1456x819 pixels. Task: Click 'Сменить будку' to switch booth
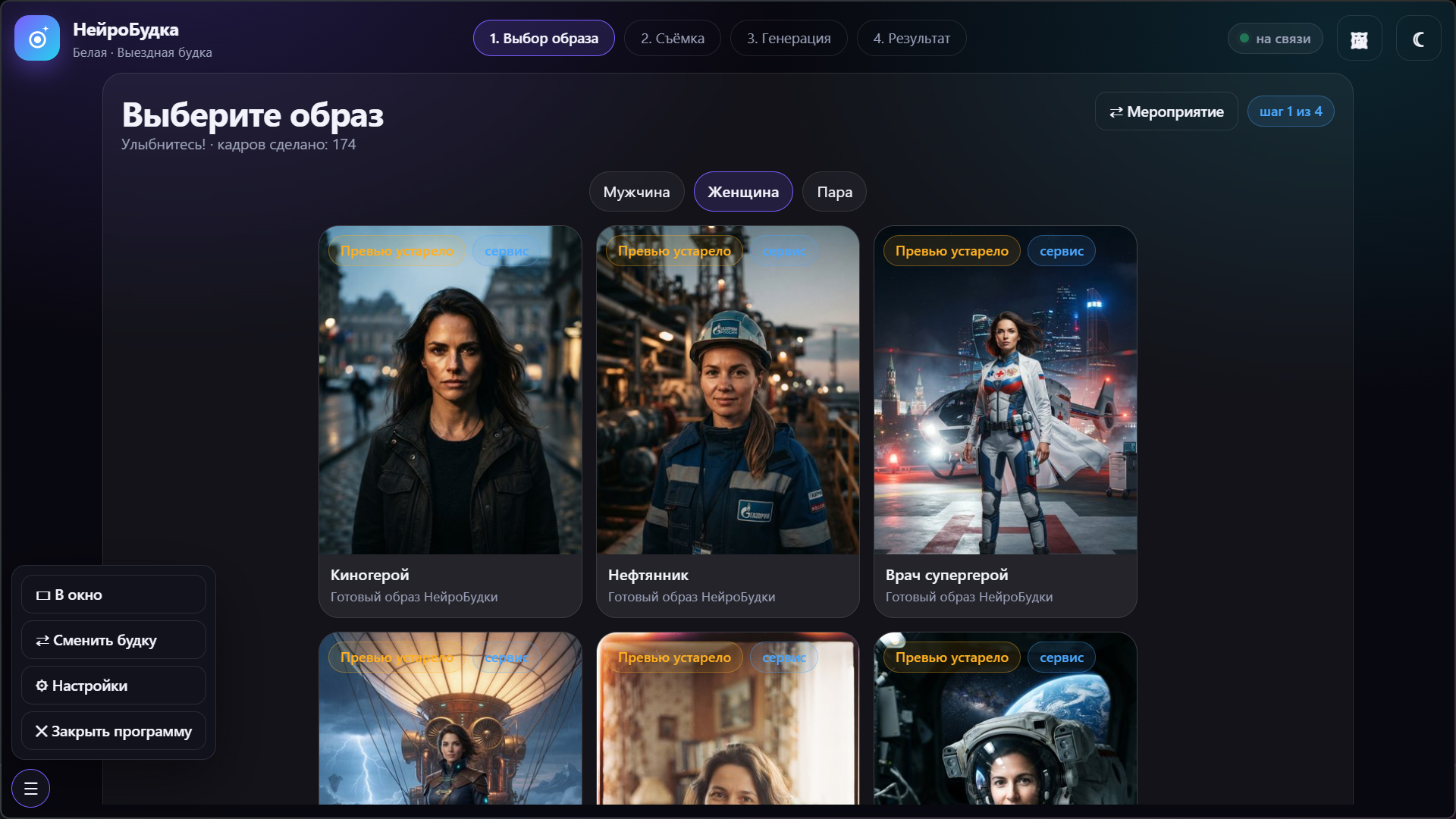tap(114, 640)
